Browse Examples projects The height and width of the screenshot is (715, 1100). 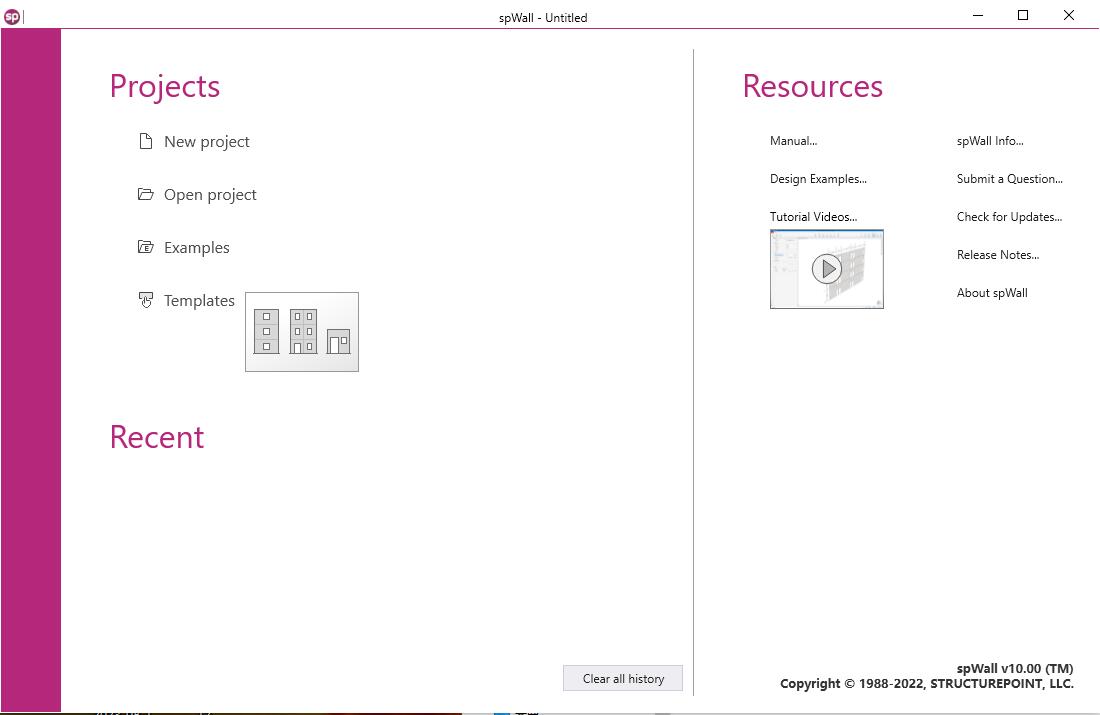pos(196,248)
